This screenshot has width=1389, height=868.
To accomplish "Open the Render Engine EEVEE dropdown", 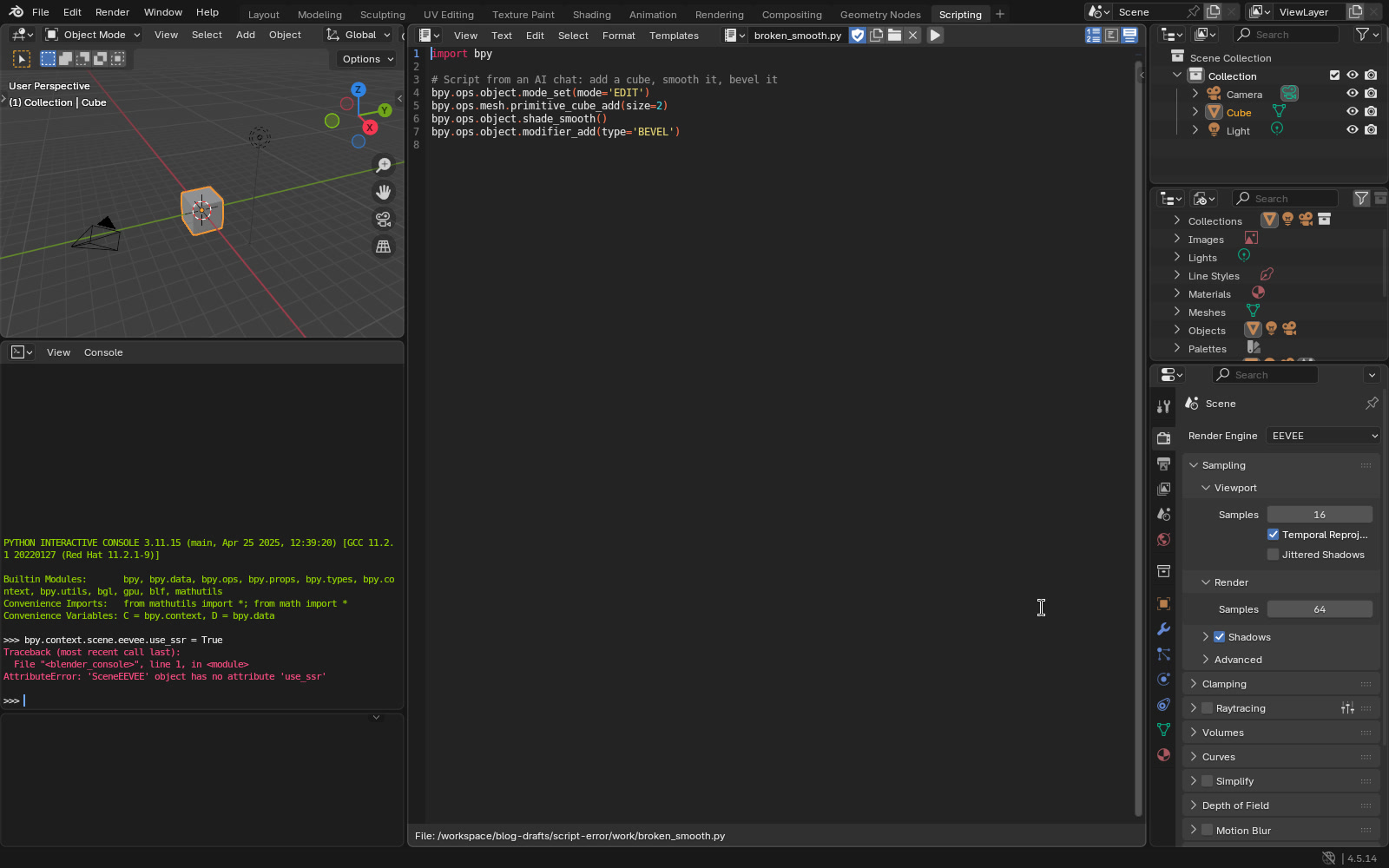I will pyautogui.click(x=1323, y=436).
